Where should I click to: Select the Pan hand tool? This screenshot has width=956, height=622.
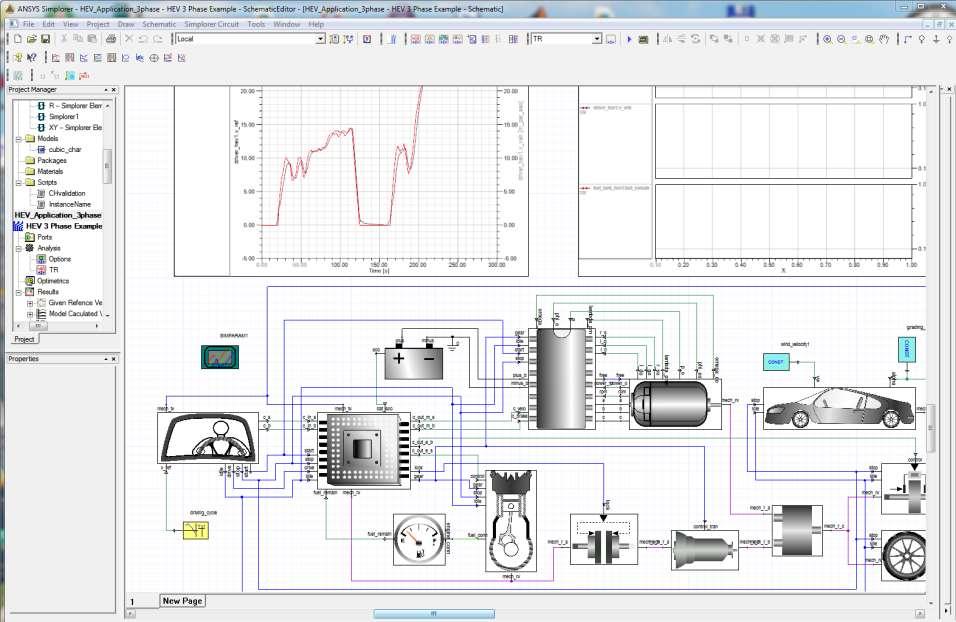[884, 39]
